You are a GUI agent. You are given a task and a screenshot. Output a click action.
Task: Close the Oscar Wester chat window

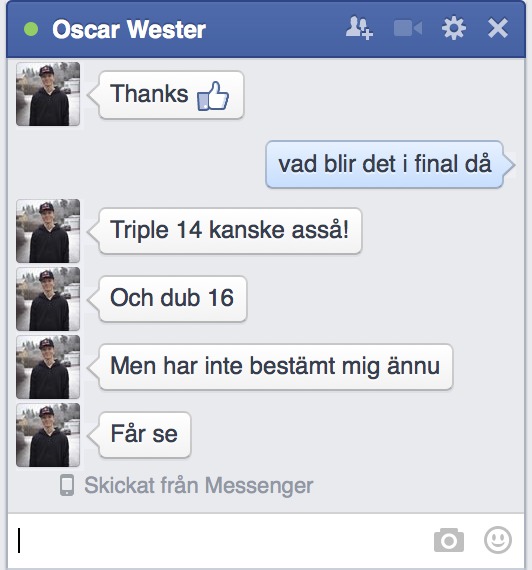click(497, 28)
